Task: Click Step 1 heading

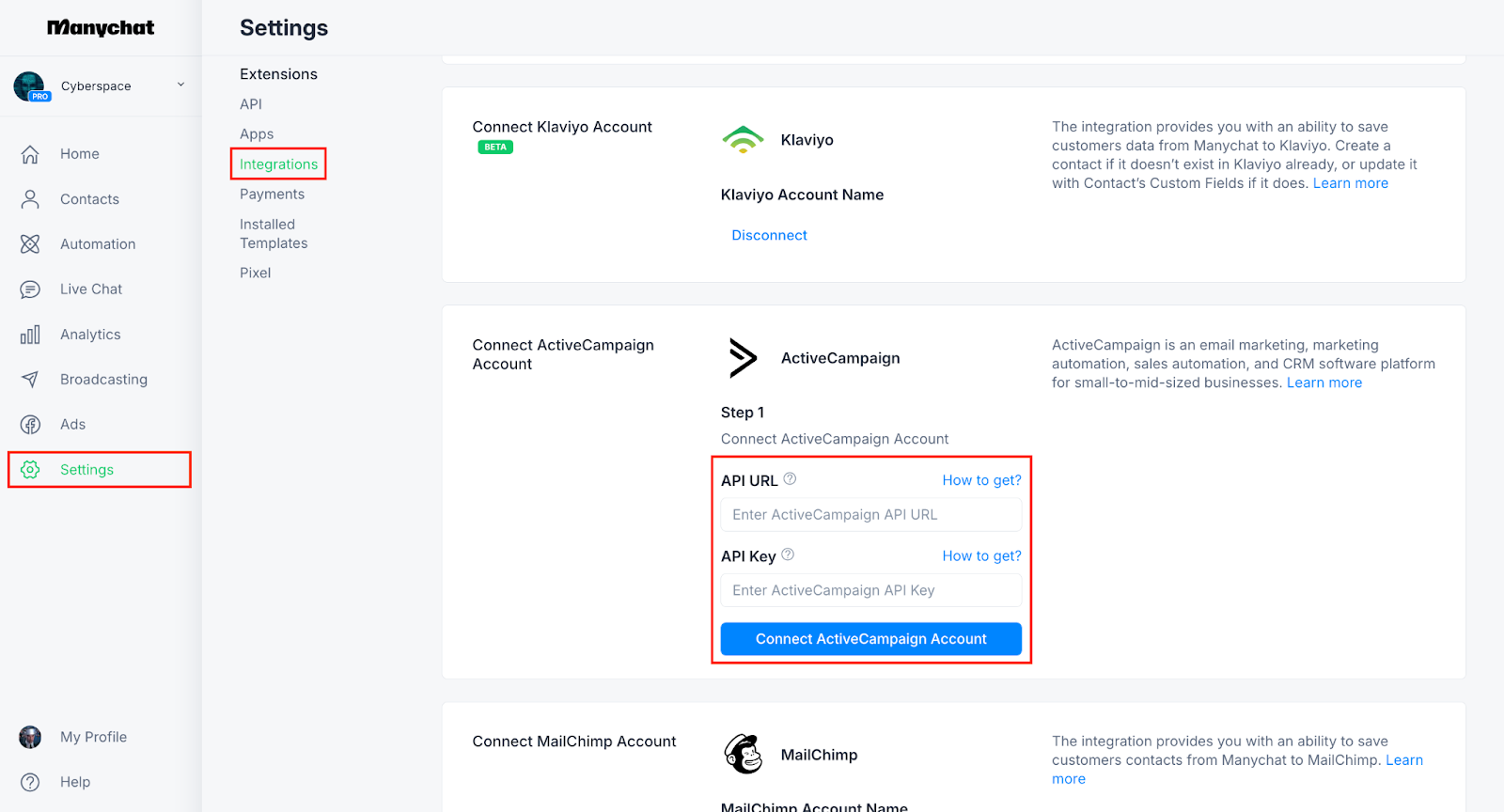Action: [743, 413]
